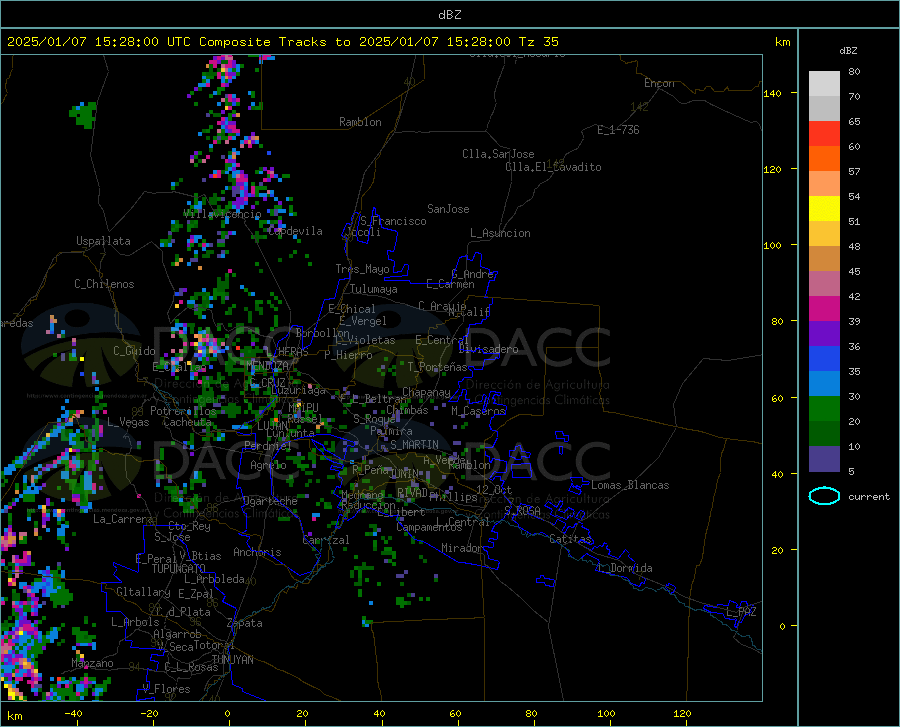This screenshot has height=727, width=900.
Task: Click the 'Villavicencio' map label
Action: (x=222, y=214)
